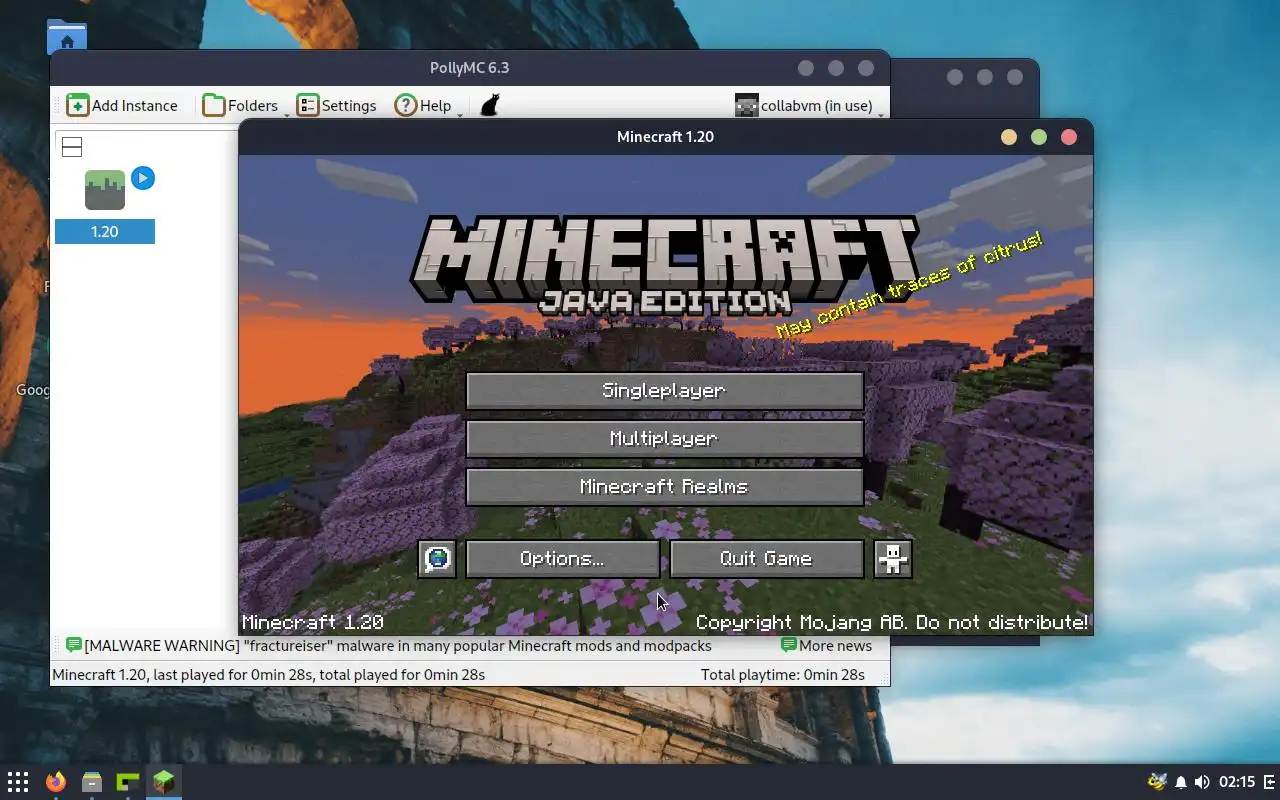The width and height of the screenshot is (1280, 800).
Task: Open accessibility settings figure icon
Action: 893,559
